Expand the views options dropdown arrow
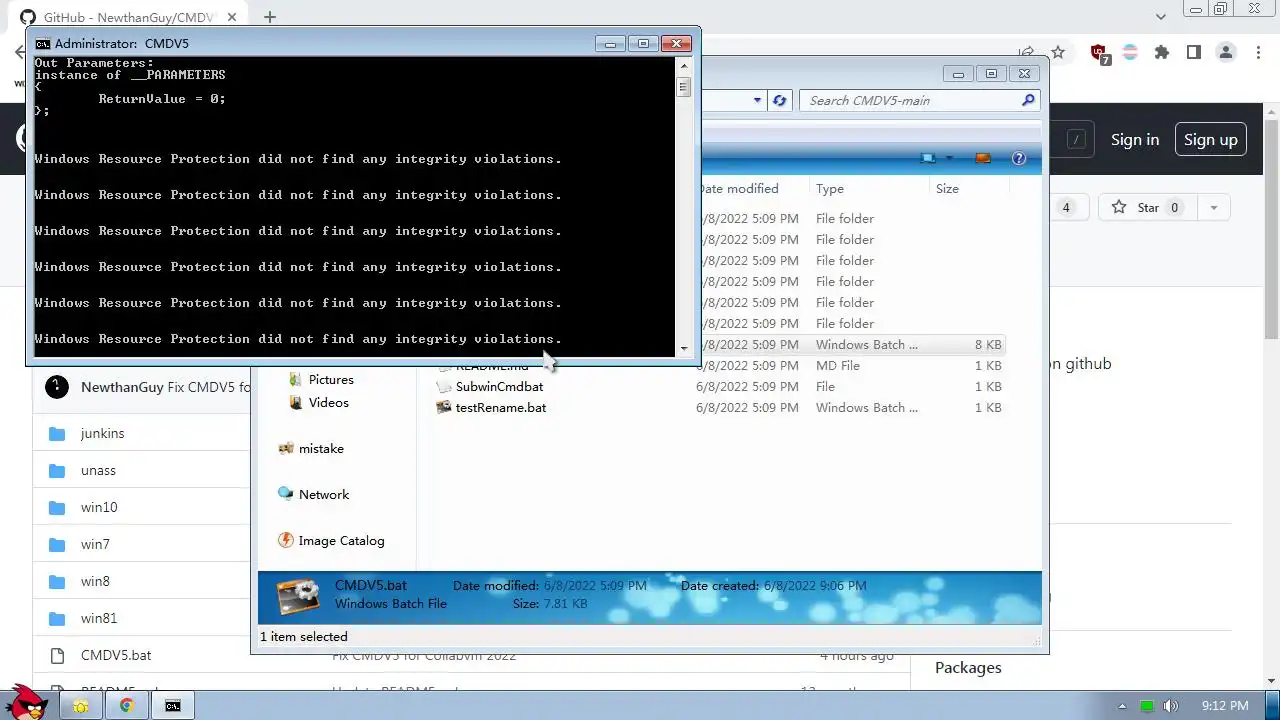The height and width of the screenshot is (720, 1280). point(950,158)
